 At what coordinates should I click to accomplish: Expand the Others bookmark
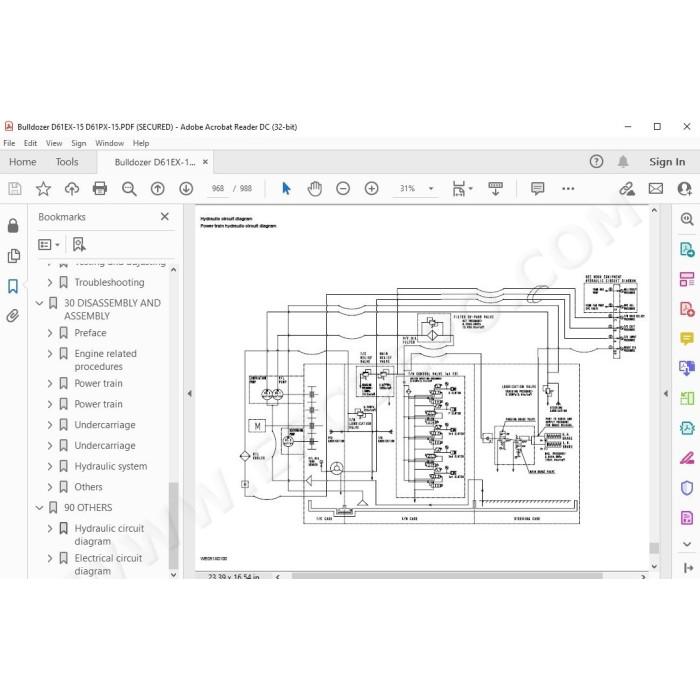[x=50, y=487]
